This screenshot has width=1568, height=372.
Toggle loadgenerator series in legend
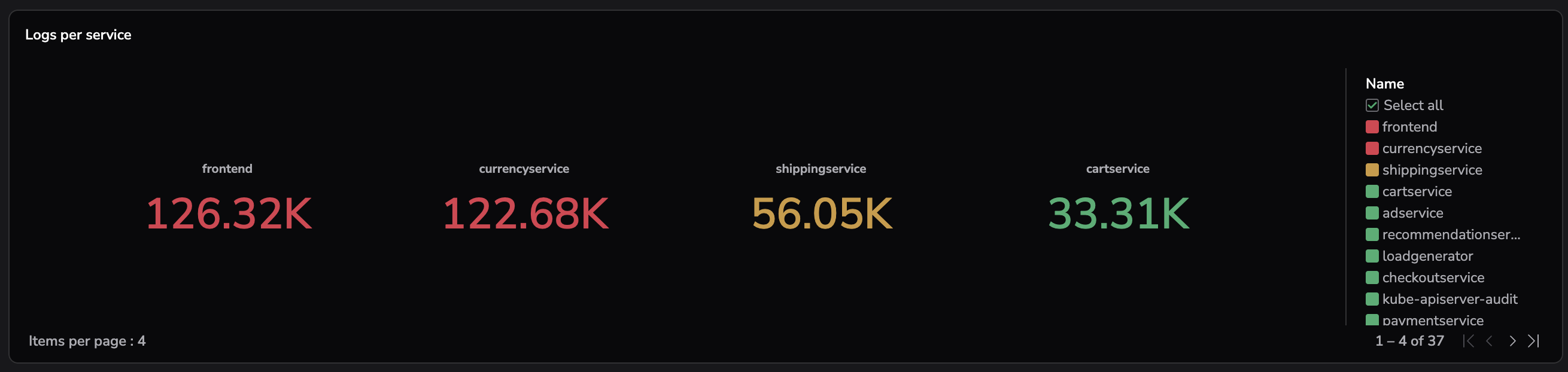point(1427,256)
